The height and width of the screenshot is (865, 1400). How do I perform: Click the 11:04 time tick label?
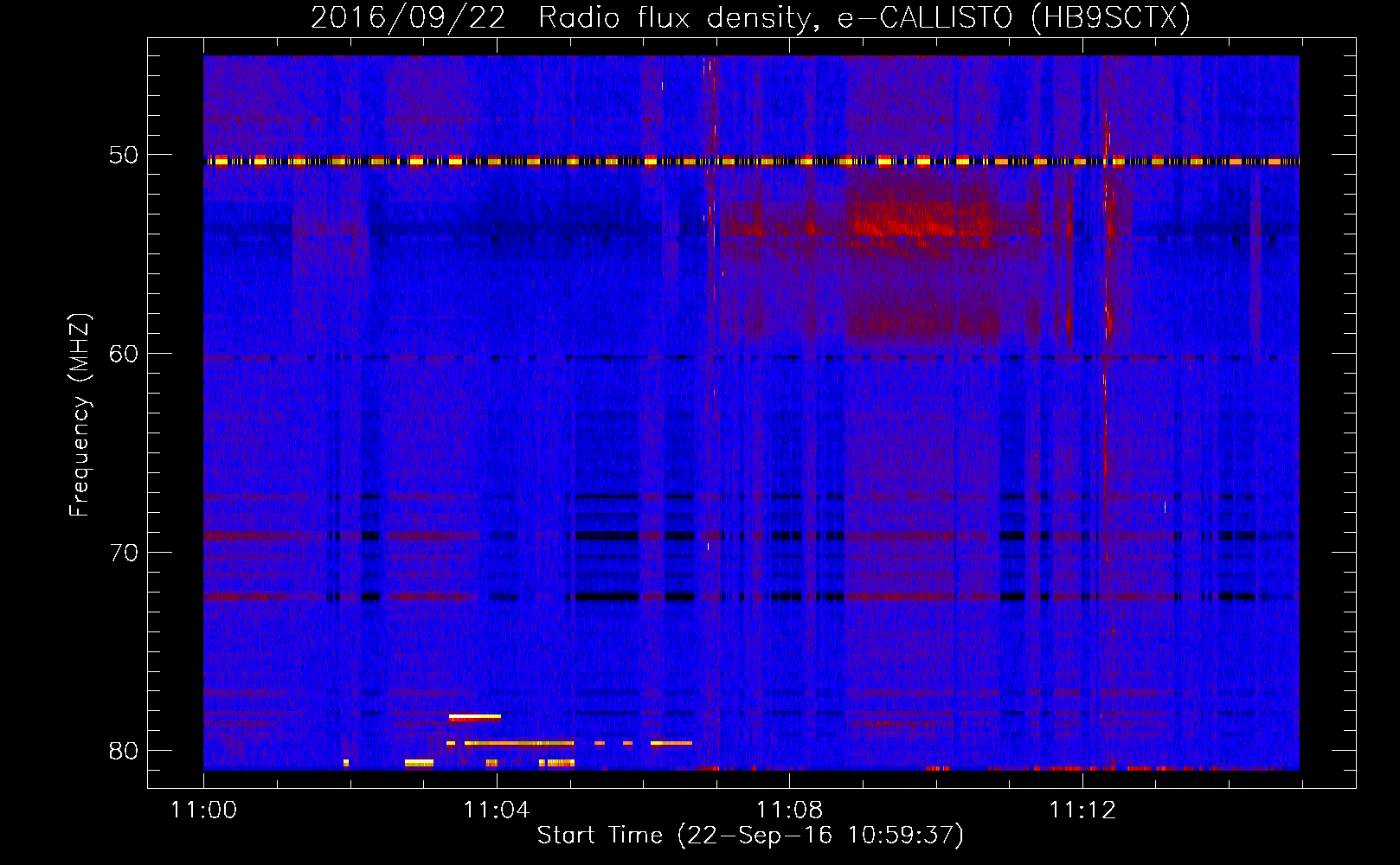497,811
